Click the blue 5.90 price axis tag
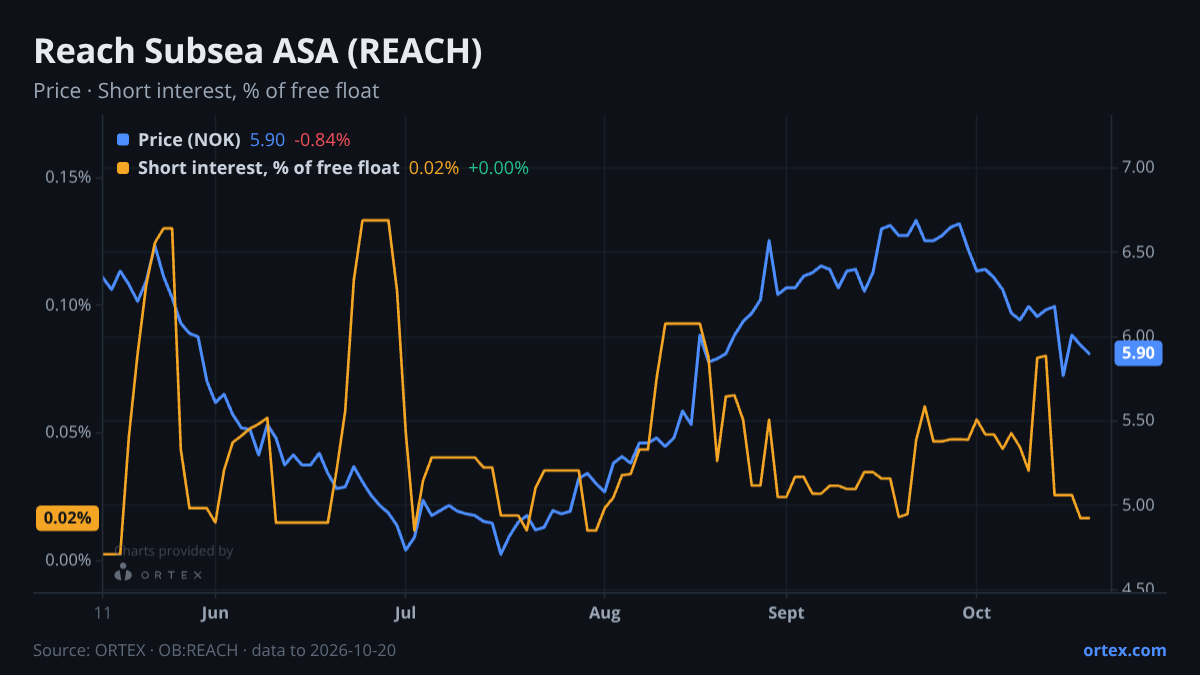This screenshot has width=1200, height=675. [1138, 353]
